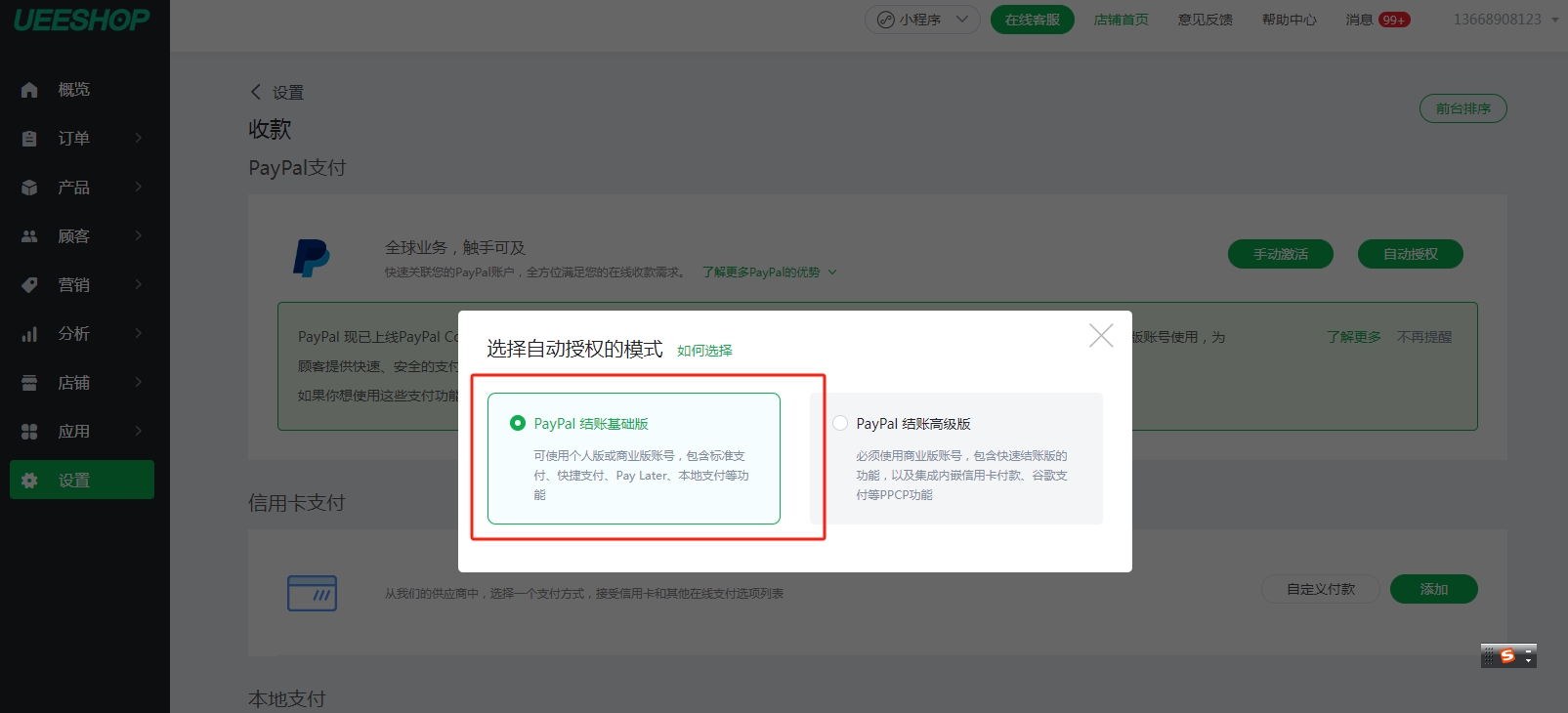The image size is (1568, 713).
Task: Expand the 应用 sidebar submenu arrow
Action: pyautogui.click(x=139, y=431)
